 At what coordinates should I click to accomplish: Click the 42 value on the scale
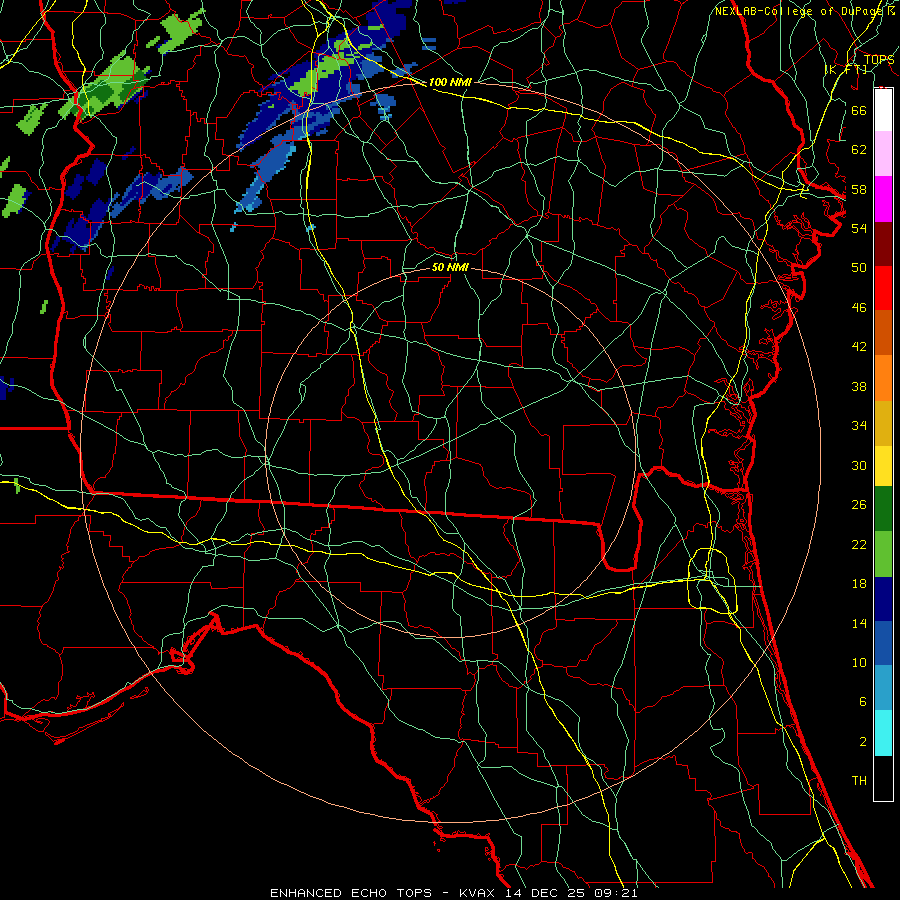pyautogui.click(x=859, y=347)
